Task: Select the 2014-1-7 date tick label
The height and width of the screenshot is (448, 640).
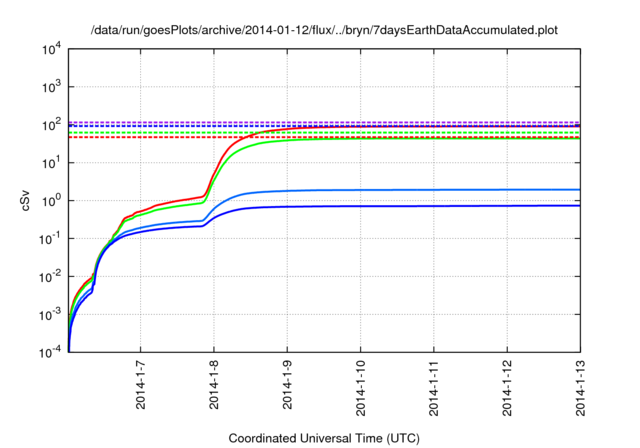Action: [140, 385]
